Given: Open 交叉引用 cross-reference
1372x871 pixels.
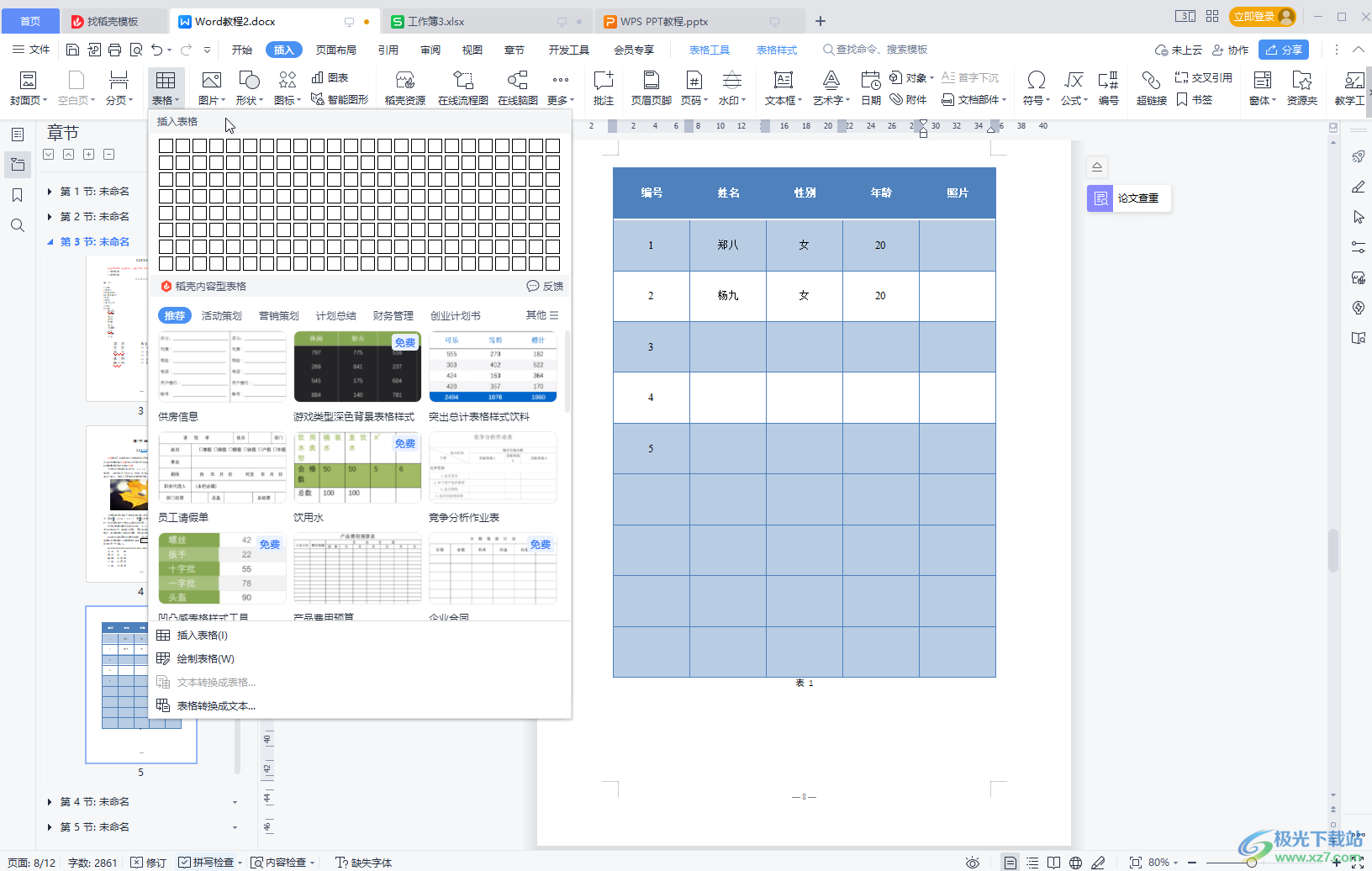Looking at the screenshot, I should pos(1204,77).
